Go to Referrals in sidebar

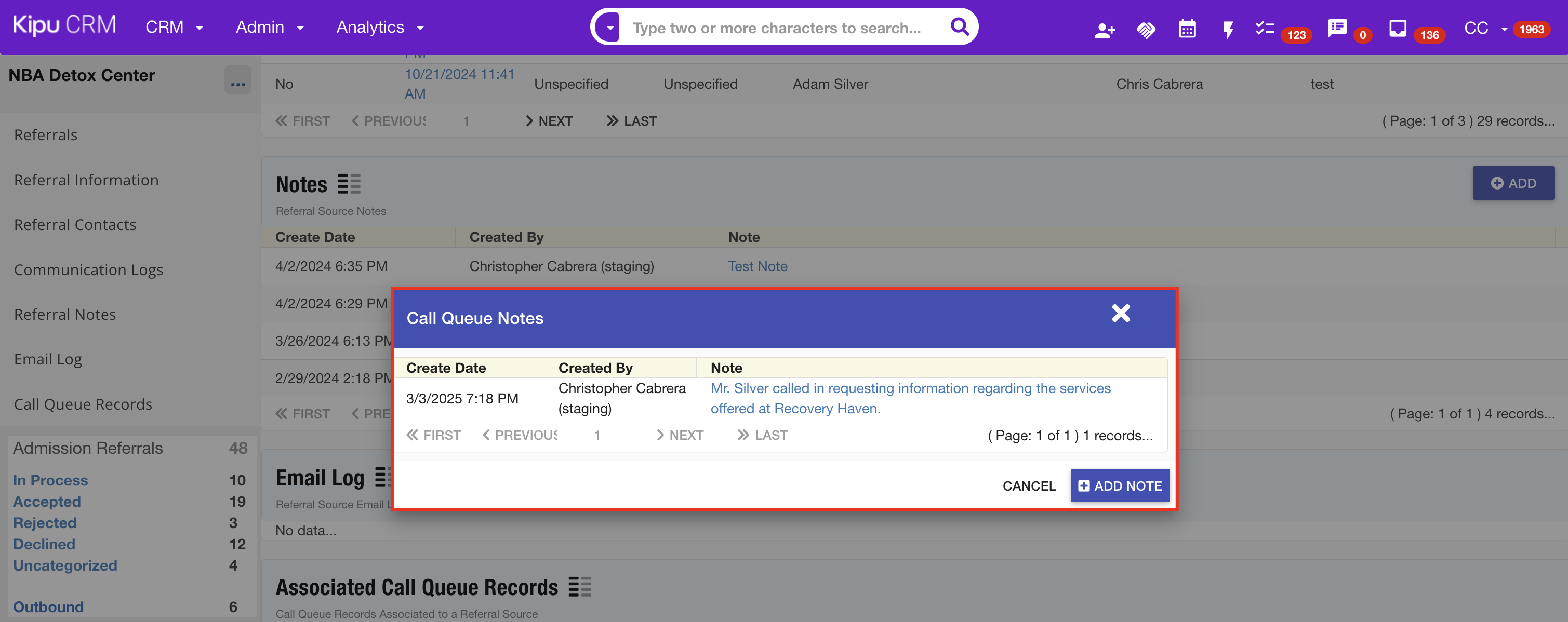click(x=46, y=135)
